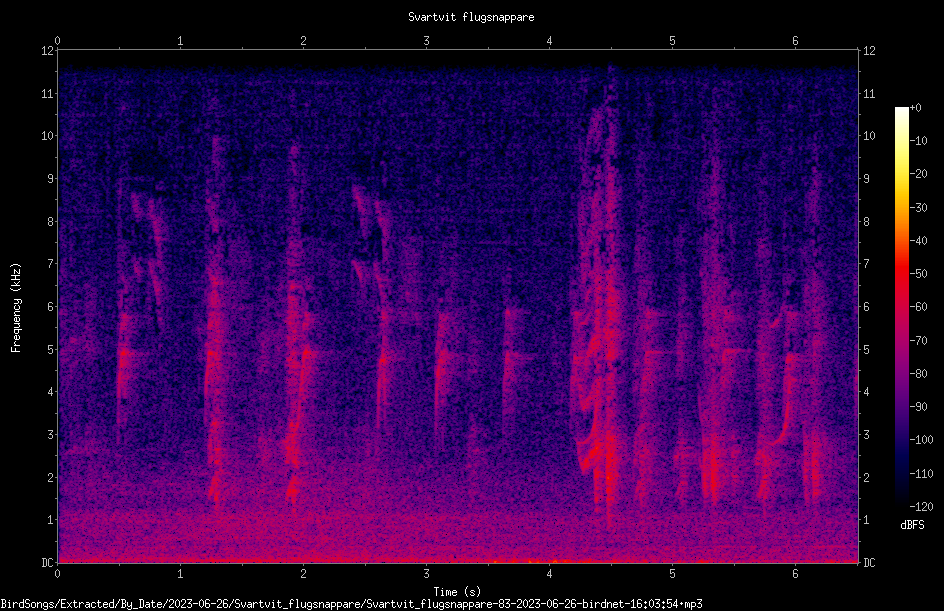Click '6' on the bottom time axis
The image size is (944, 611).
point(795,574)
